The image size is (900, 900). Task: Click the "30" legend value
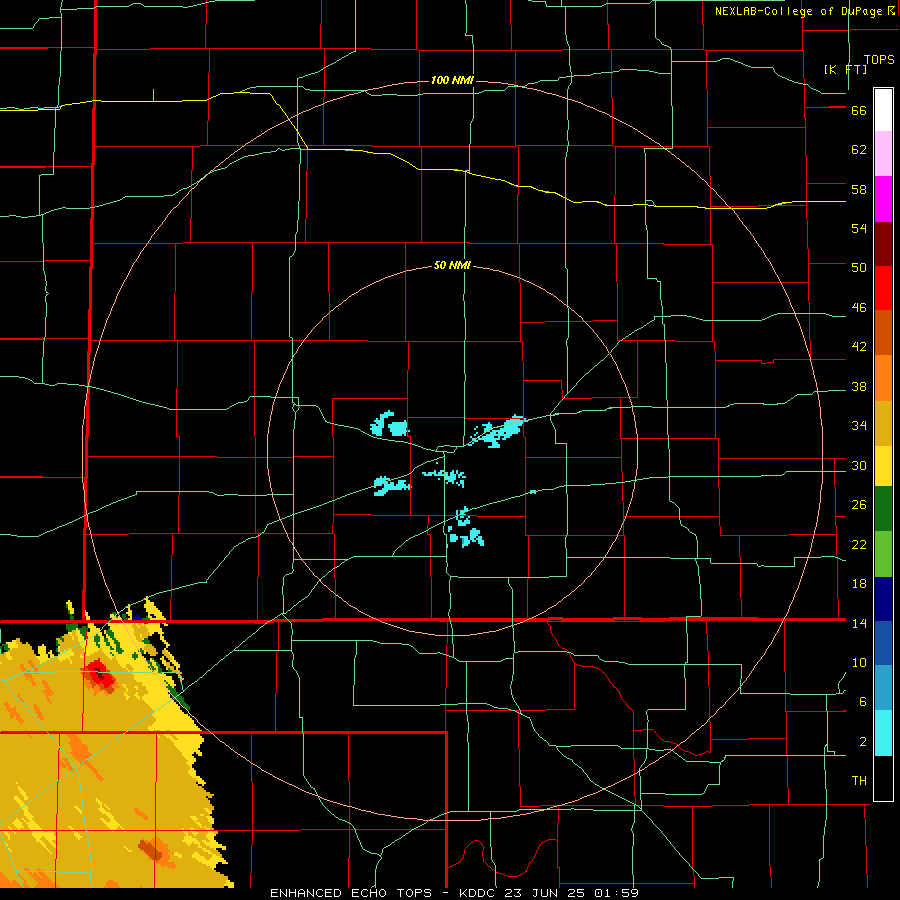859,465
